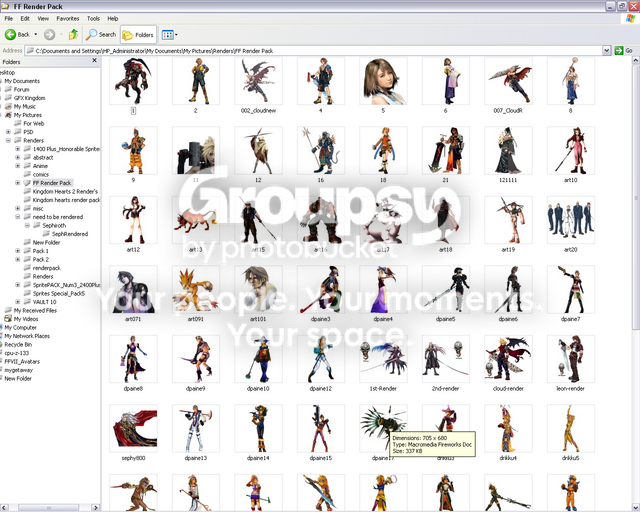Select thumbnail named cloud-render
Viewport: 640px width, 512px height.
[x=508, y=359]
